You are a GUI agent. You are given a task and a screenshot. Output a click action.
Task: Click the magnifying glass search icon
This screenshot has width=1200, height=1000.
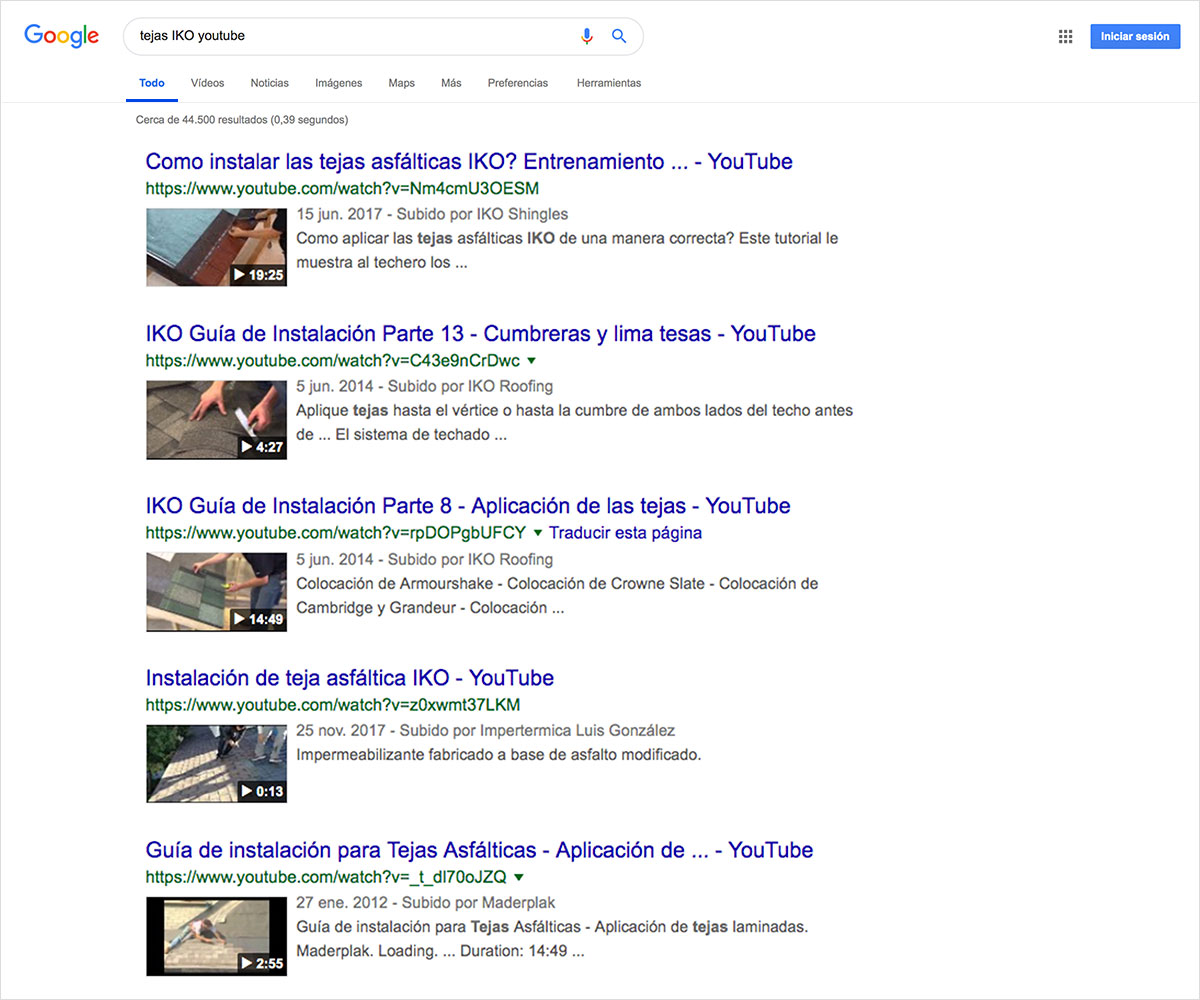pyautogui.click(x=619, y=35)
